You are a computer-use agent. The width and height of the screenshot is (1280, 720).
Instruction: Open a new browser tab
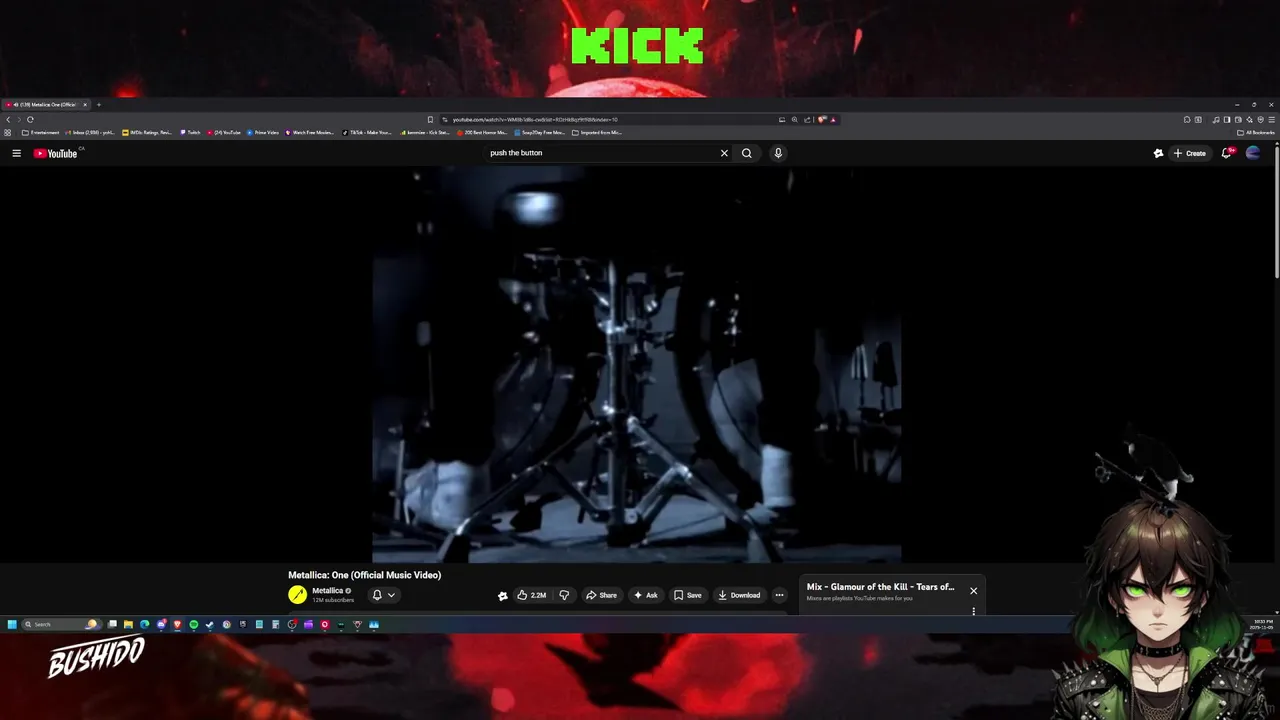click(x=98, y=104)
